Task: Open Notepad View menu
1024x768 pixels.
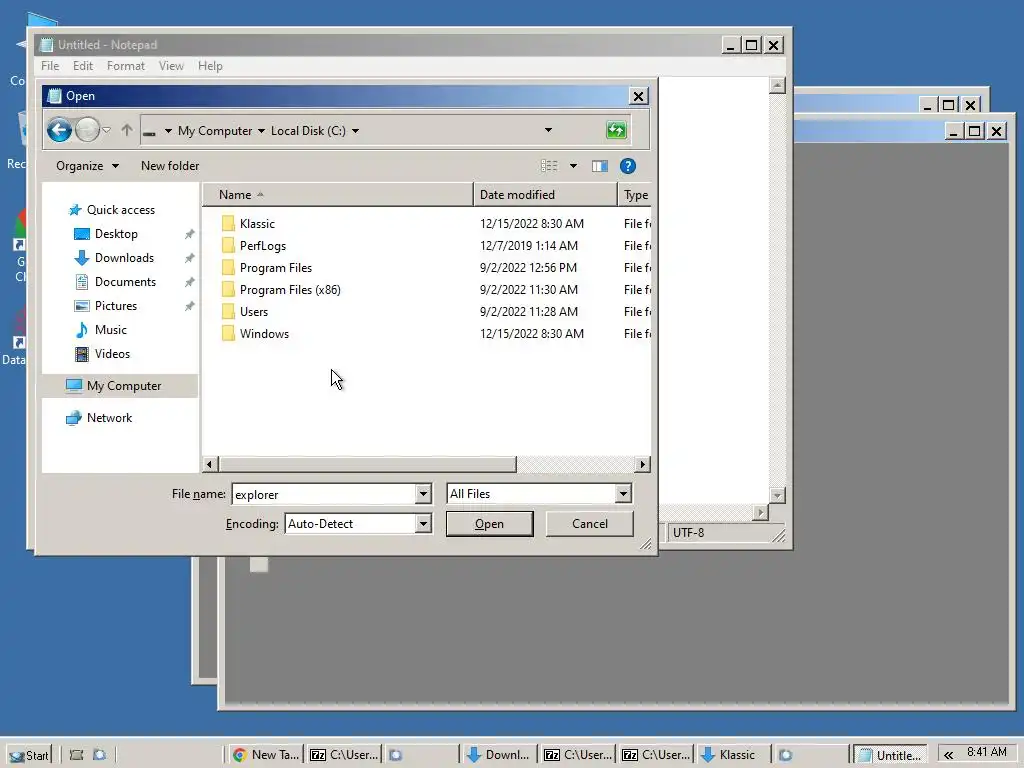Action: tap(171, 66)
